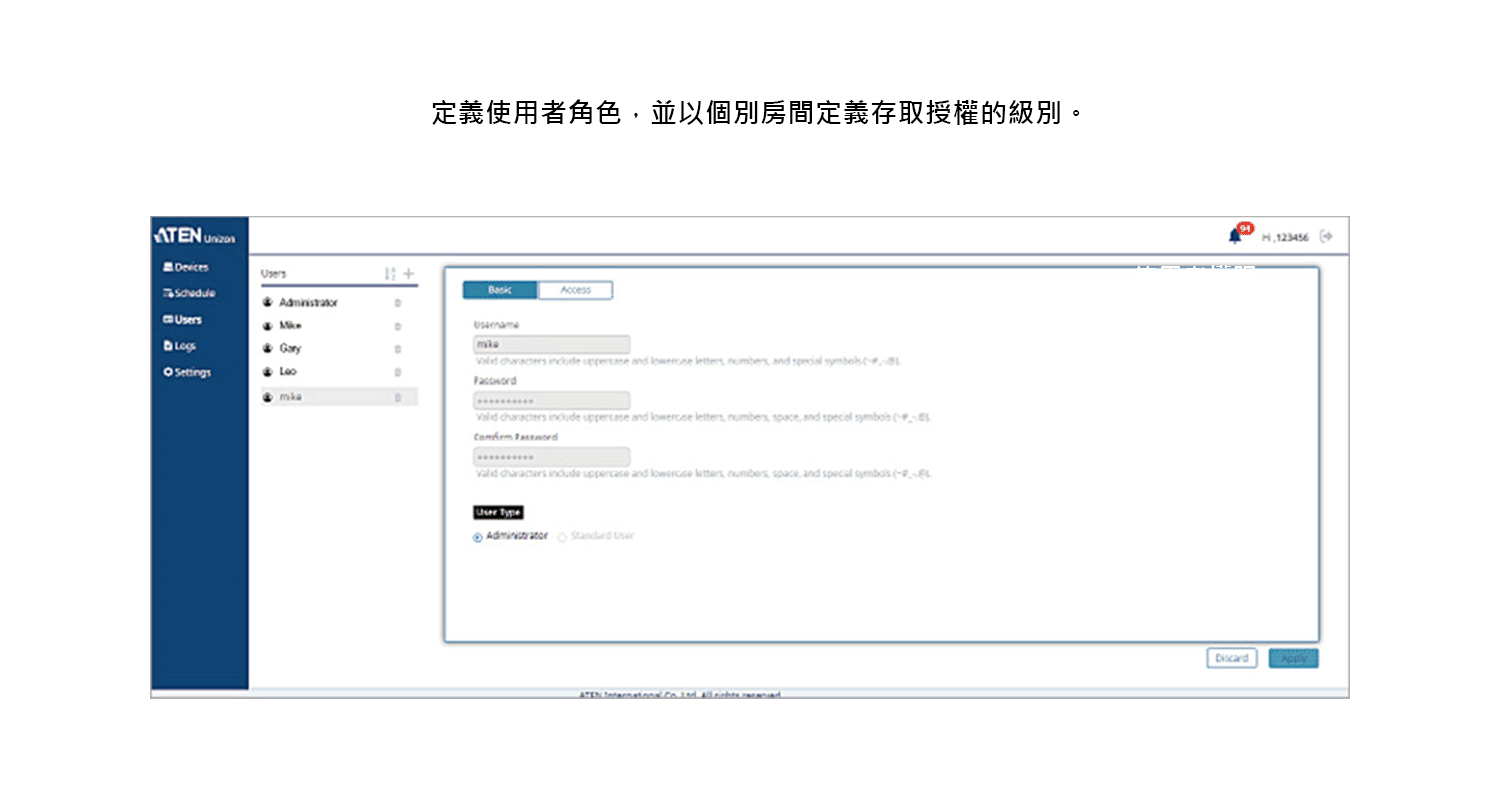This screenshot has height=800, width=1500.
Task: Add a new user with the plus icon
Action: coord(408,272)
